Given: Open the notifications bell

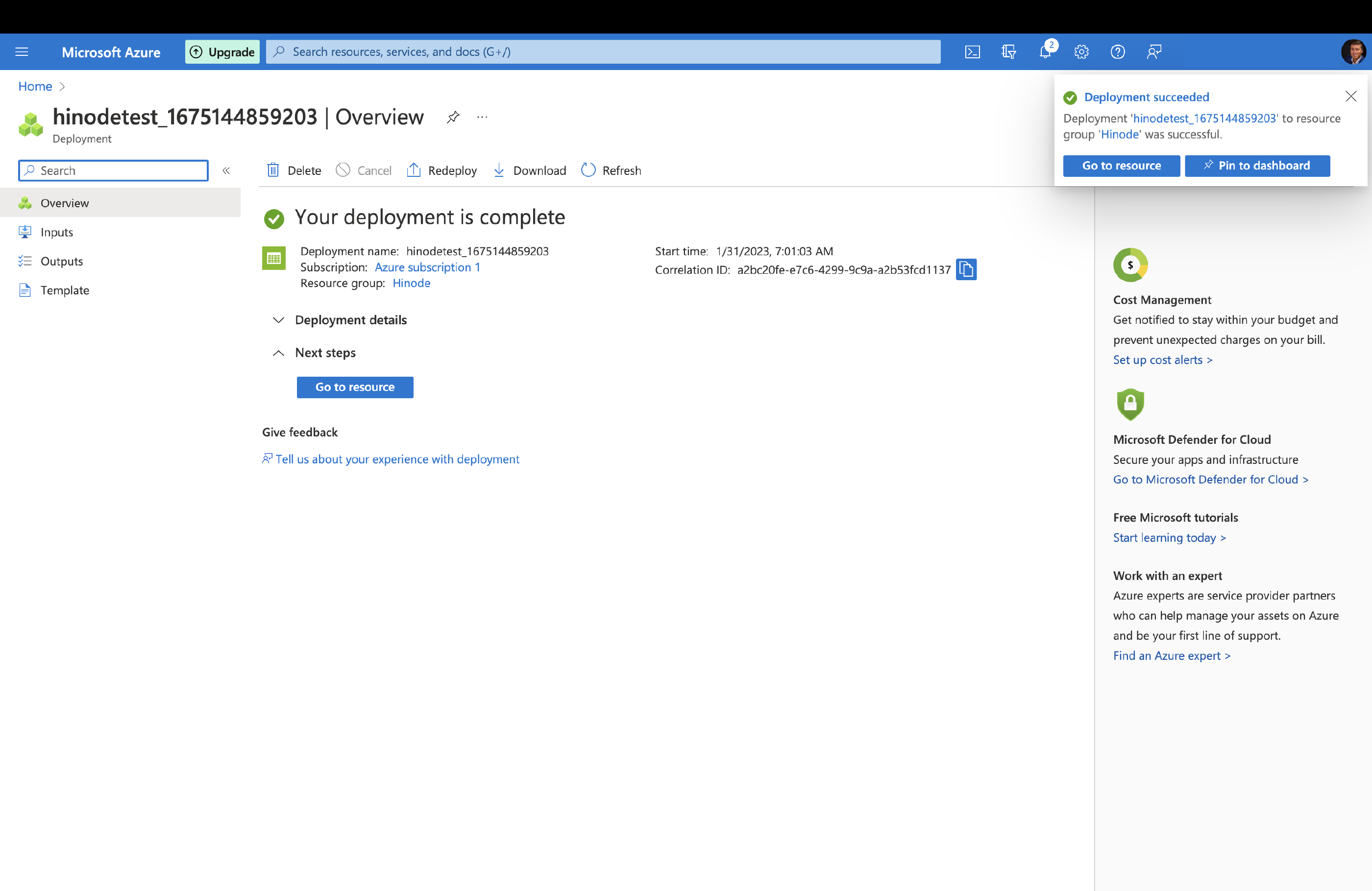Looking at the screenshot, I should (1045, 52).
